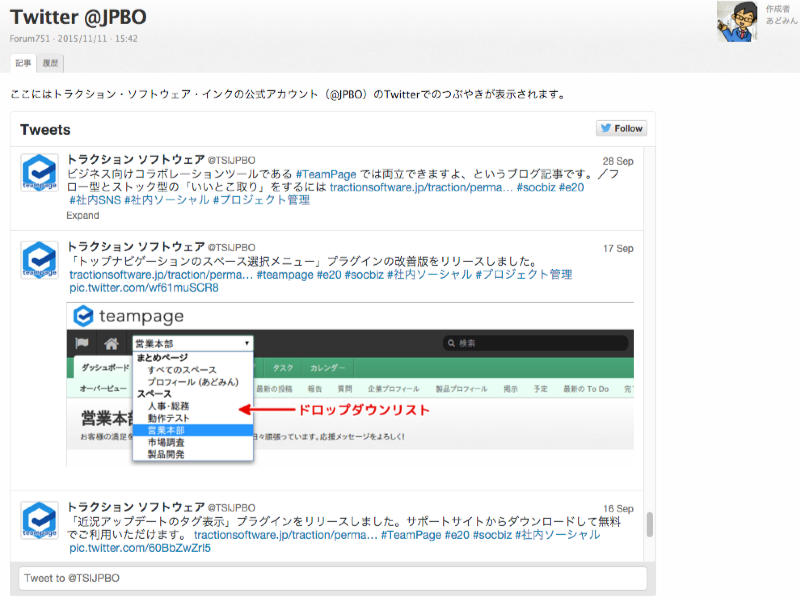Select すべてのスペース in the dropdown list
Viewport: 800px width, 600px height.
tap(182, 370)
